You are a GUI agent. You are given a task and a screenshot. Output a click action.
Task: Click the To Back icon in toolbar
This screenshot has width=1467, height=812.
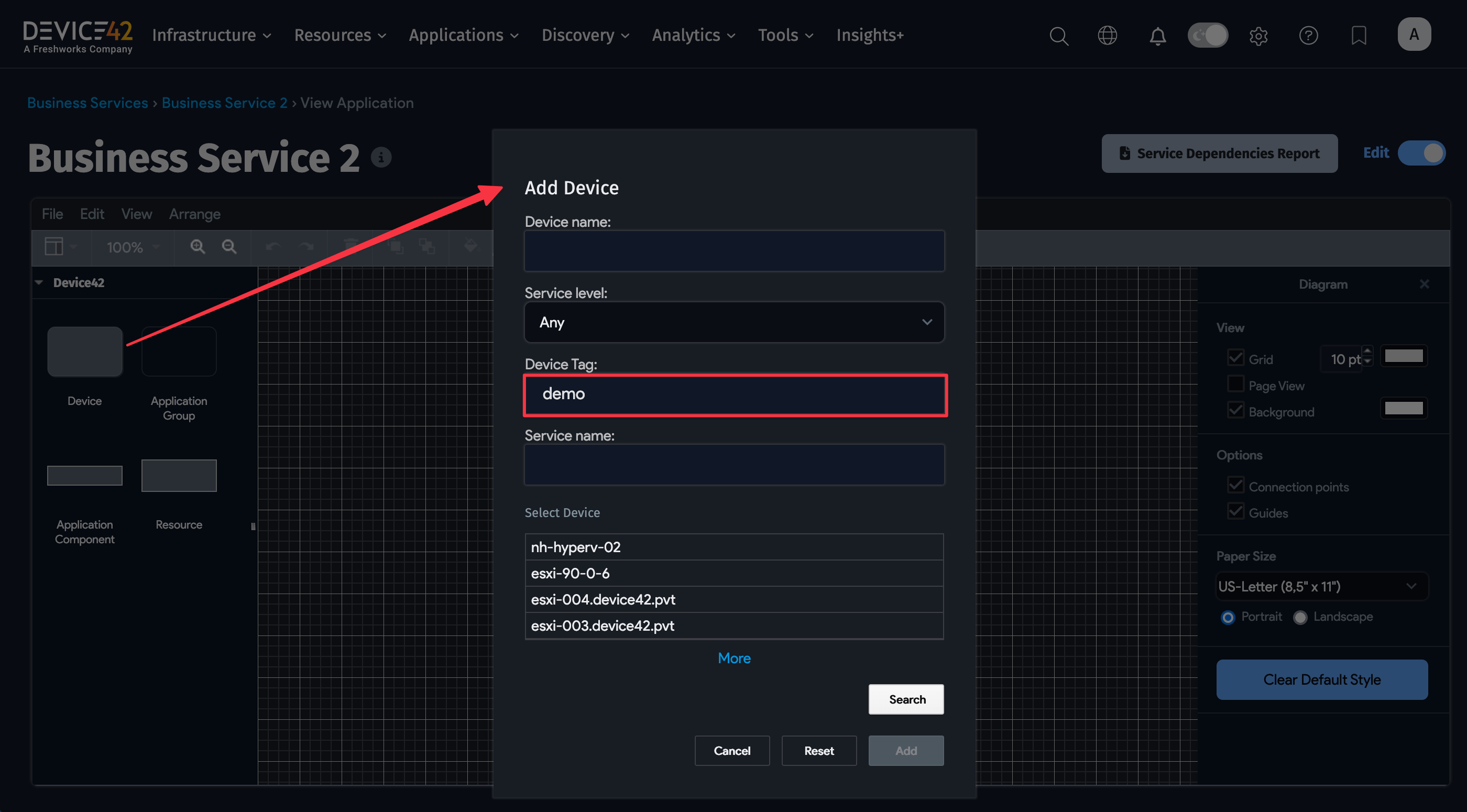click(427, 247)
